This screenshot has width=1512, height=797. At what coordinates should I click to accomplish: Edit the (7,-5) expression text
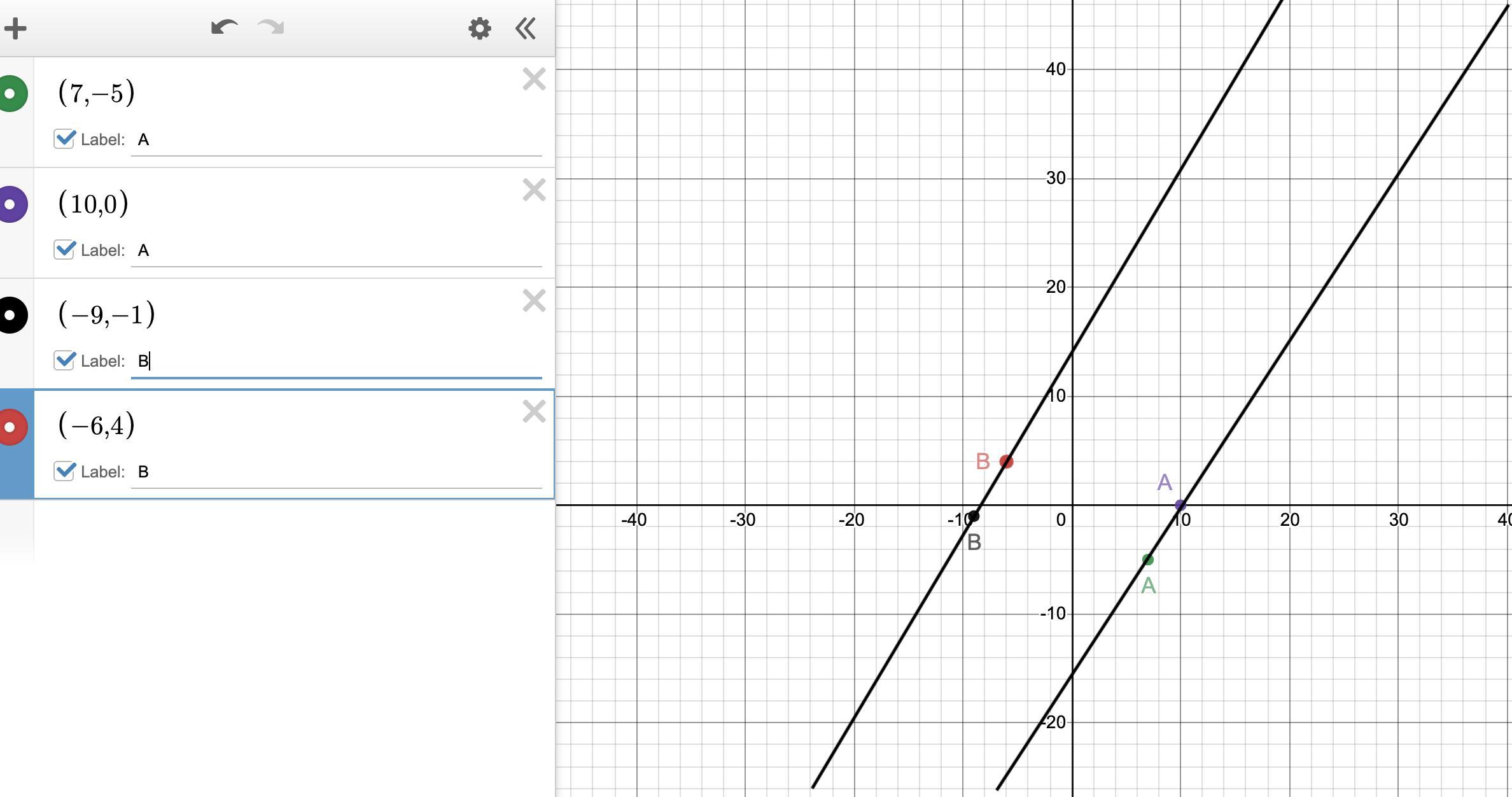pyautogui.click(x=97, y=93)
